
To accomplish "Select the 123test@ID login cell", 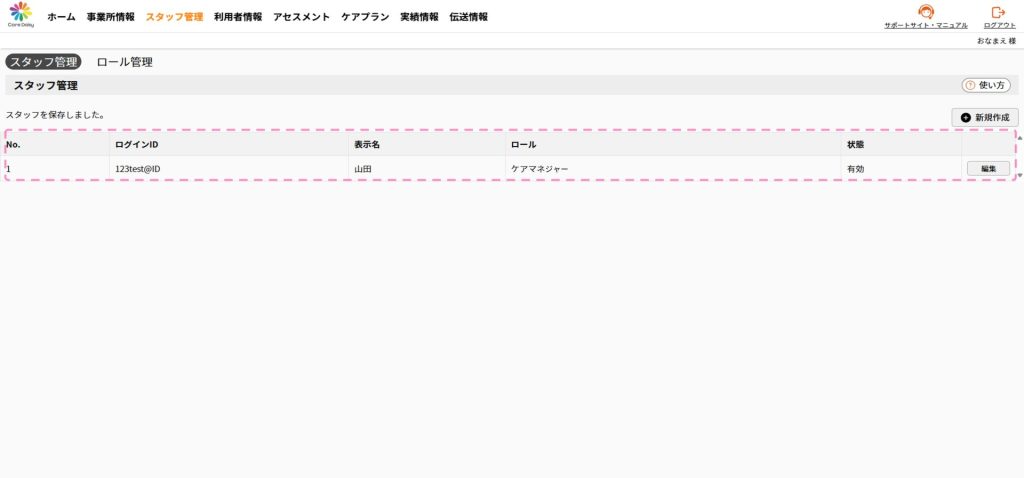I will pyautogui.click(x=138, y=169).
